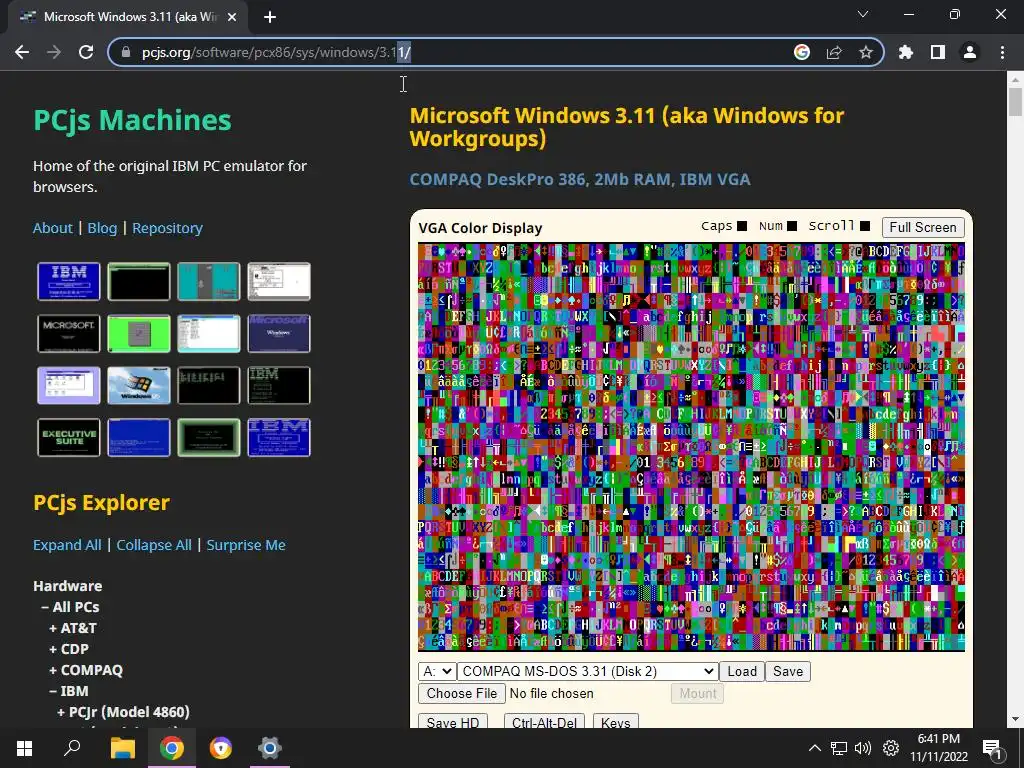Screen dimensions: 1024x768
Task: Open File Explorer from the taskbar
Action: click(122, 748)
